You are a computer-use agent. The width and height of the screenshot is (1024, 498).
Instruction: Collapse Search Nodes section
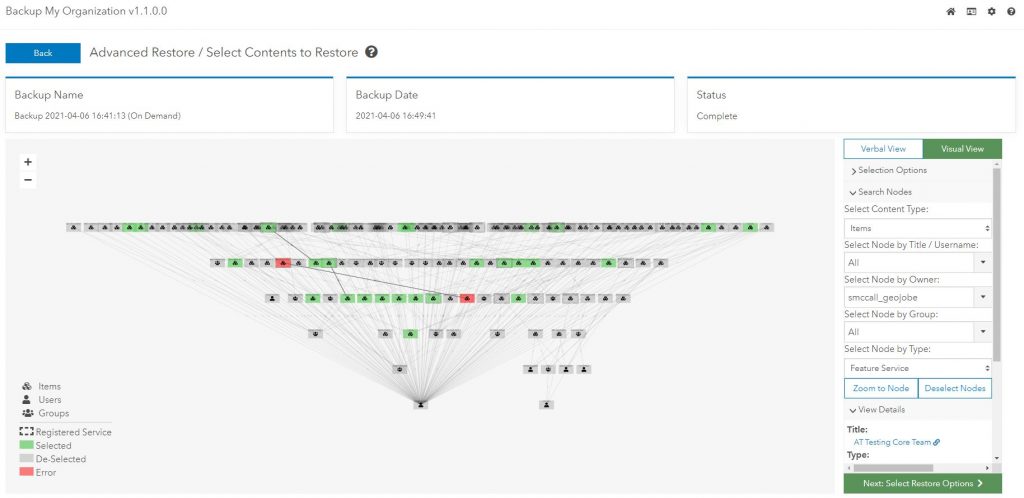click(880, 191)
